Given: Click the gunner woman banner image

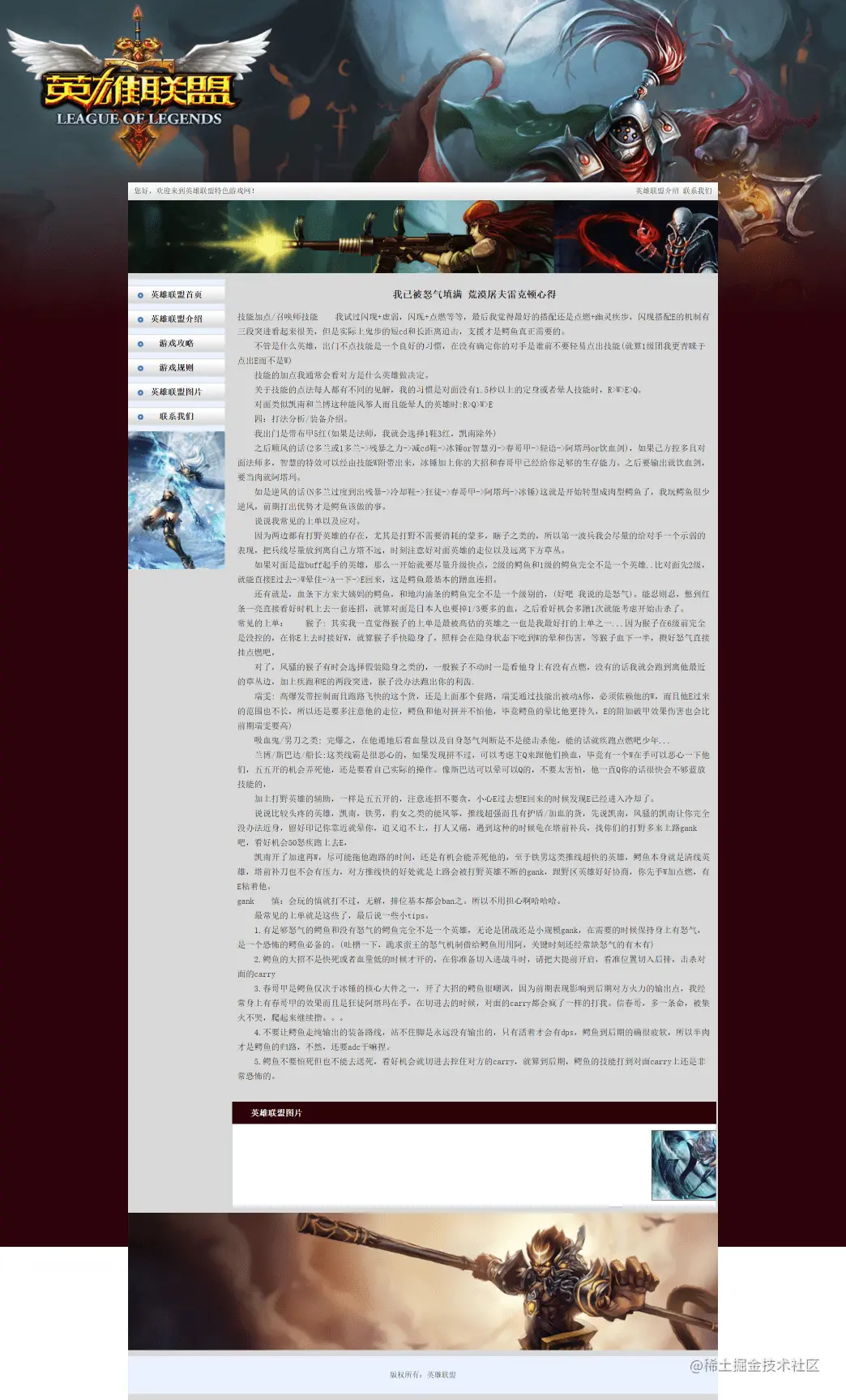Looking at the screenshot, I should (x=423, y=237).
